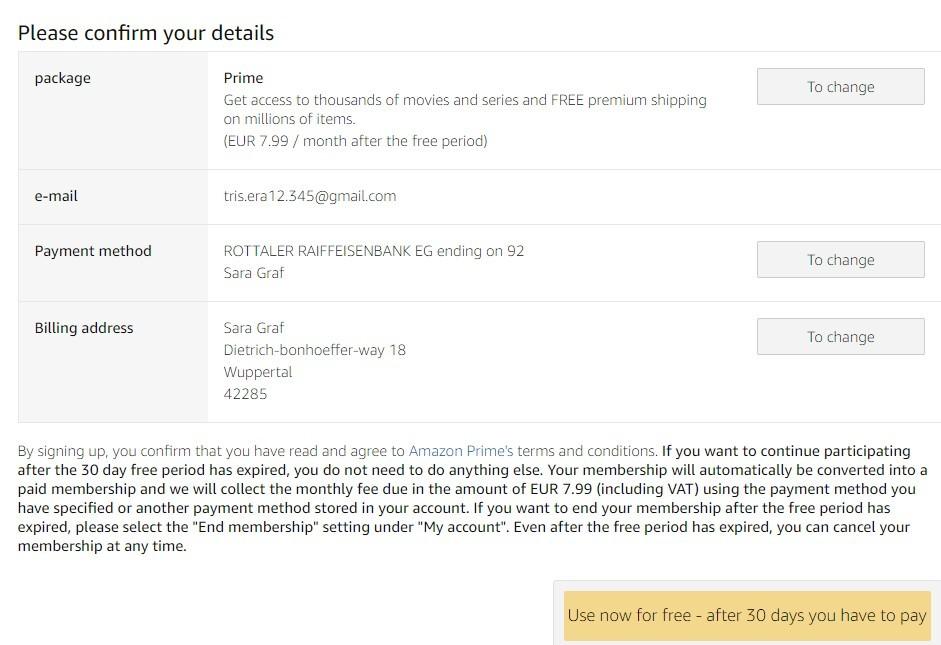Click the "Get access to thousands" description

coord(464,100)
